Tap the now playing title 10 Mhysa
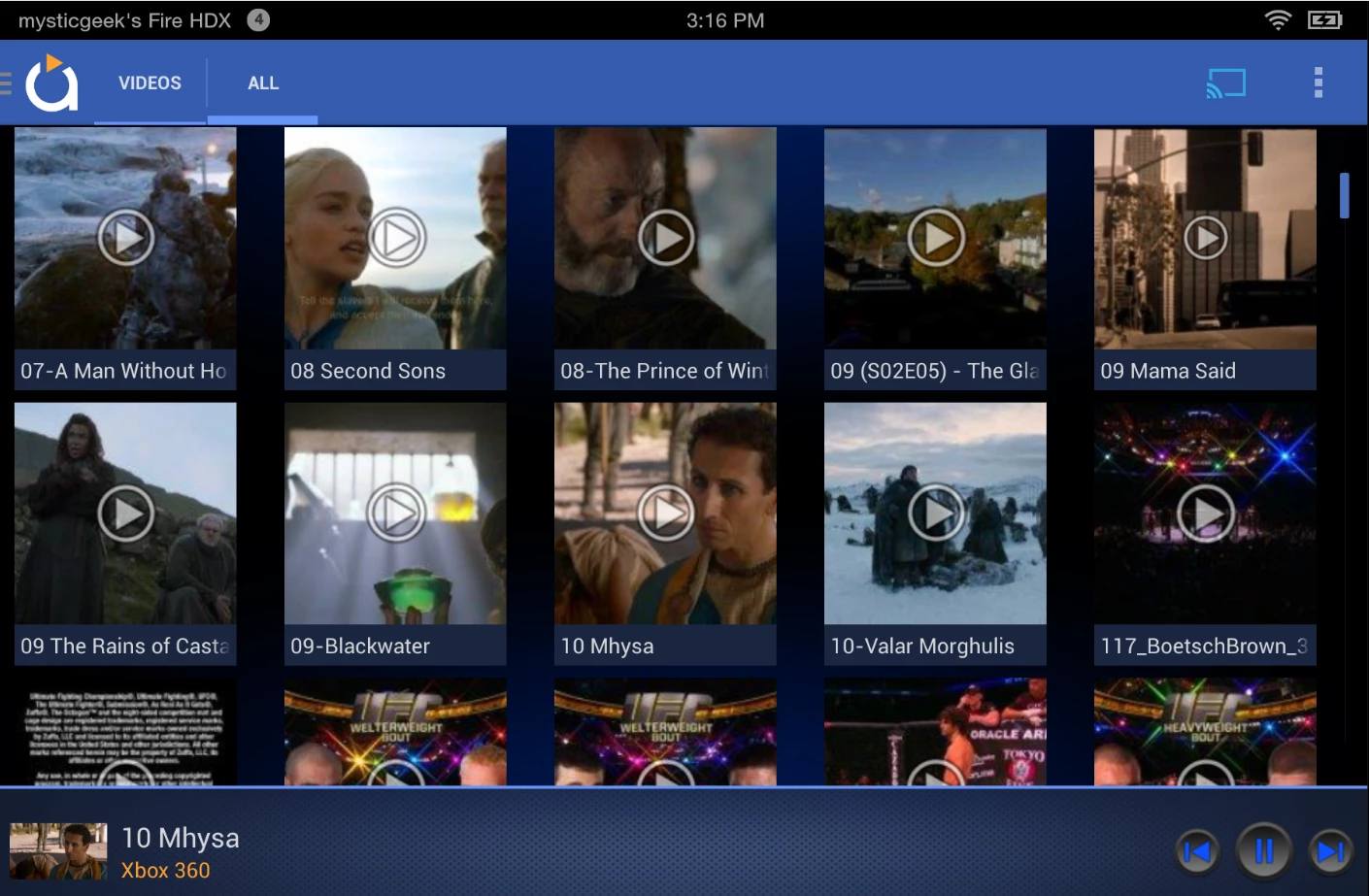Screen dimensions: 1369x896 click(x=181, y=838)
